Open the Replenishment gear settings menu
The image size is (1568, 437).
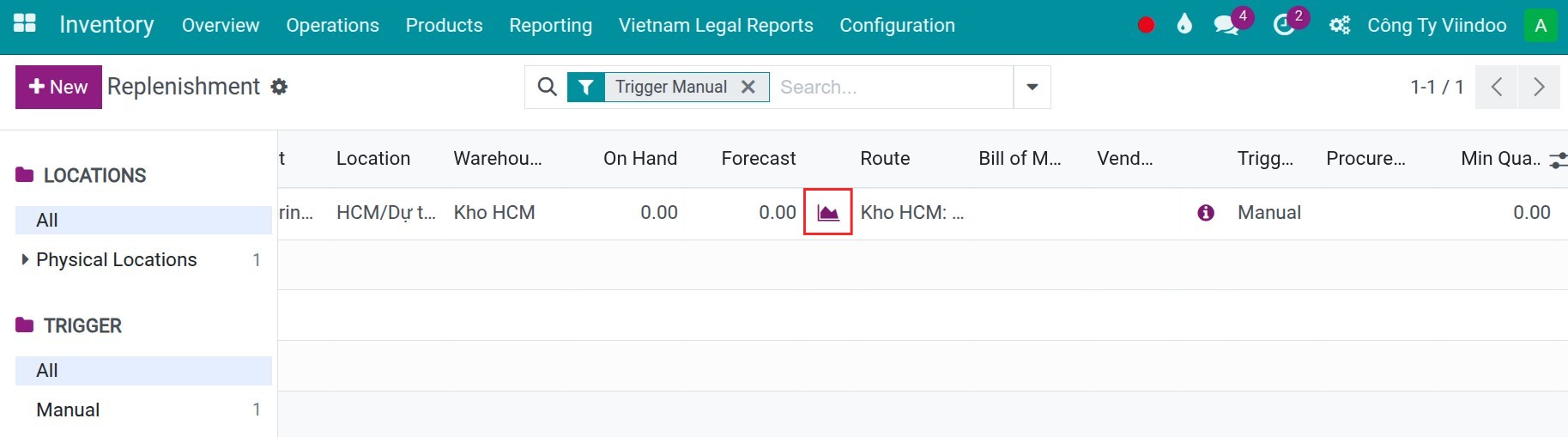pos(279,87)
